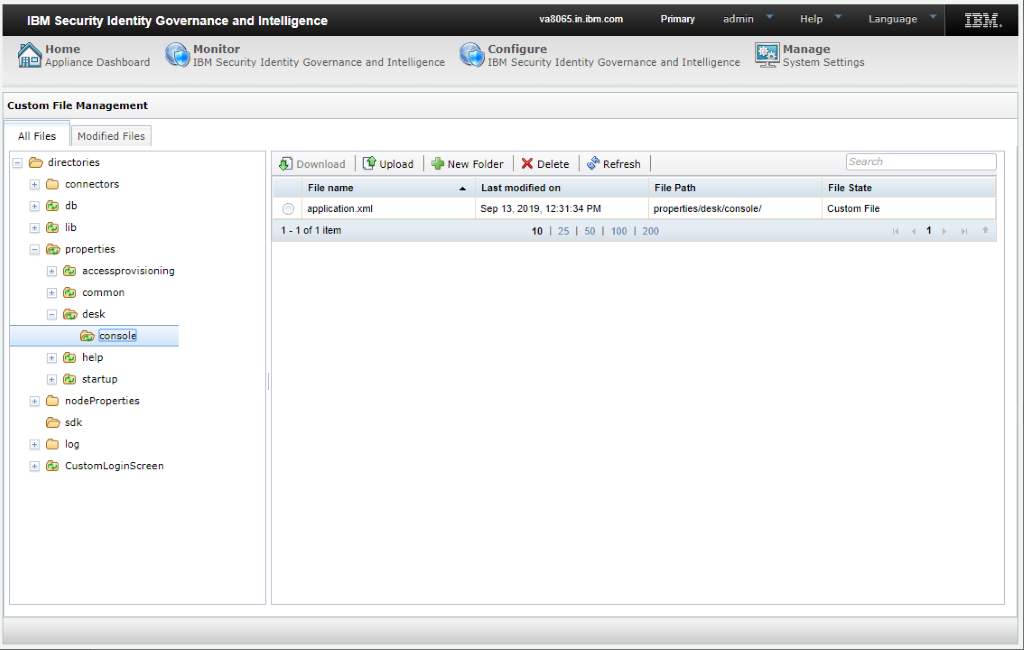Select the console tree item label
The height and width of the screenshot is (650, 1024).
[118, 336]
